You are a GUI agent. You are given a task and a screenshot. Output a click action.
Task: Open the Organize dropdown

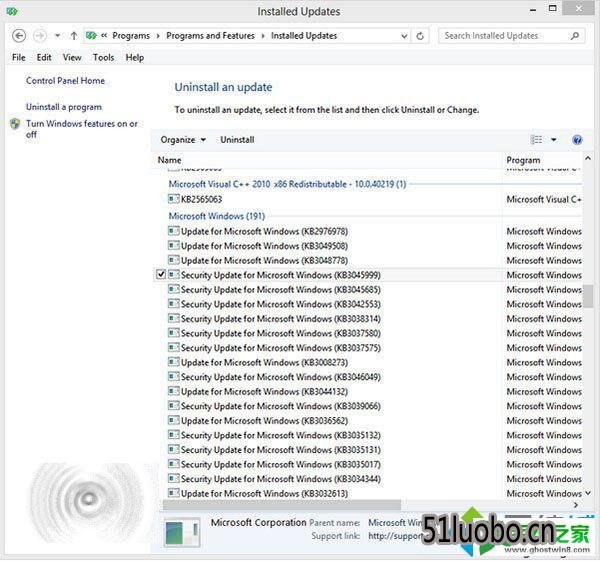[x=183, y=140]
